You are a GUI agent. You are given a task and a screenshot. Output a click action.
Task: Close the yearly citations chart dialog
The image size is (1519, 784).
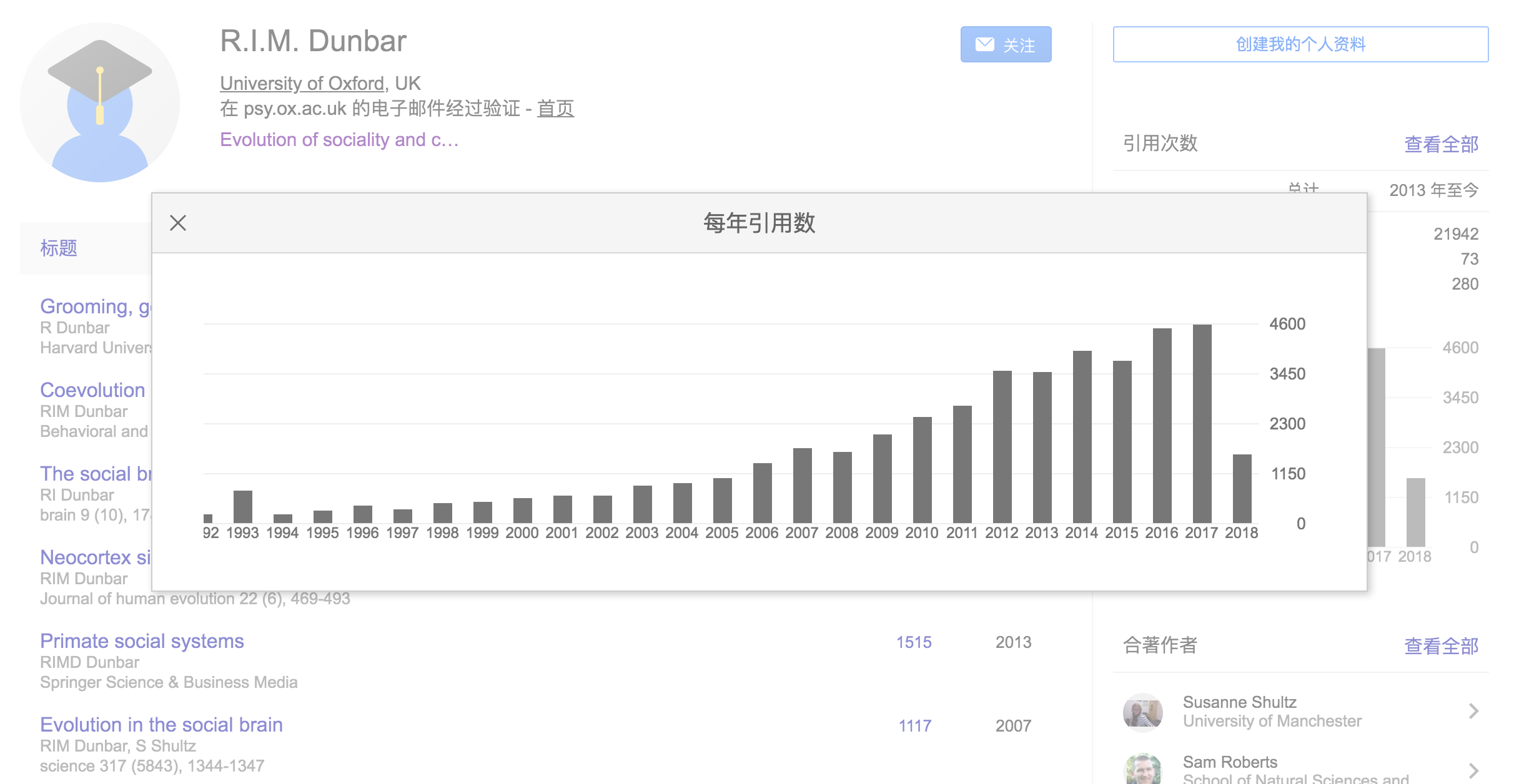[178, 223]
